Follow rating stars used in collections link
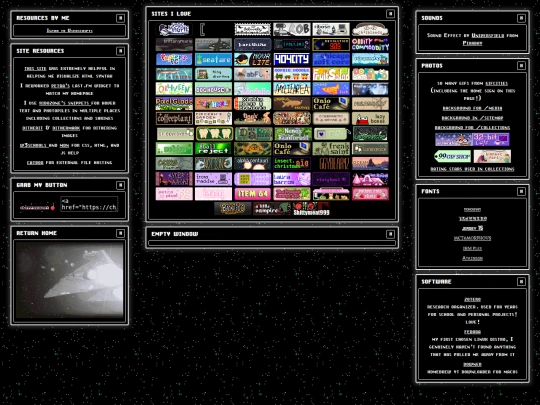Screen dimensions: 540x405 coord(472,169)
